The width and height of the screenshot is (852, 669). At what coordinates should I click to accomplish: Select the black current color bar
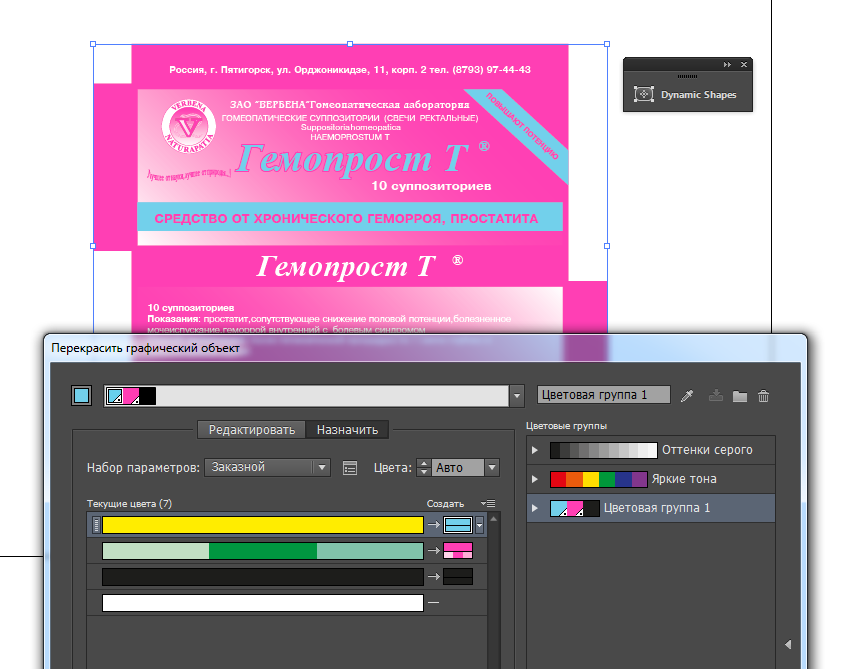263,577
